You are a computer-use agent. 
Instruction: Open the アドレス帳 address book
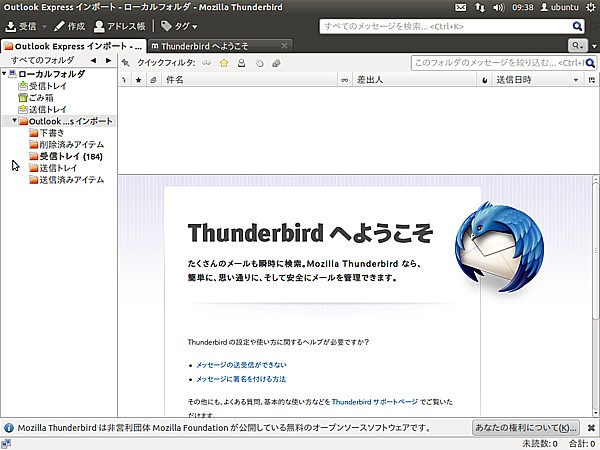click(x=119, y=26)
